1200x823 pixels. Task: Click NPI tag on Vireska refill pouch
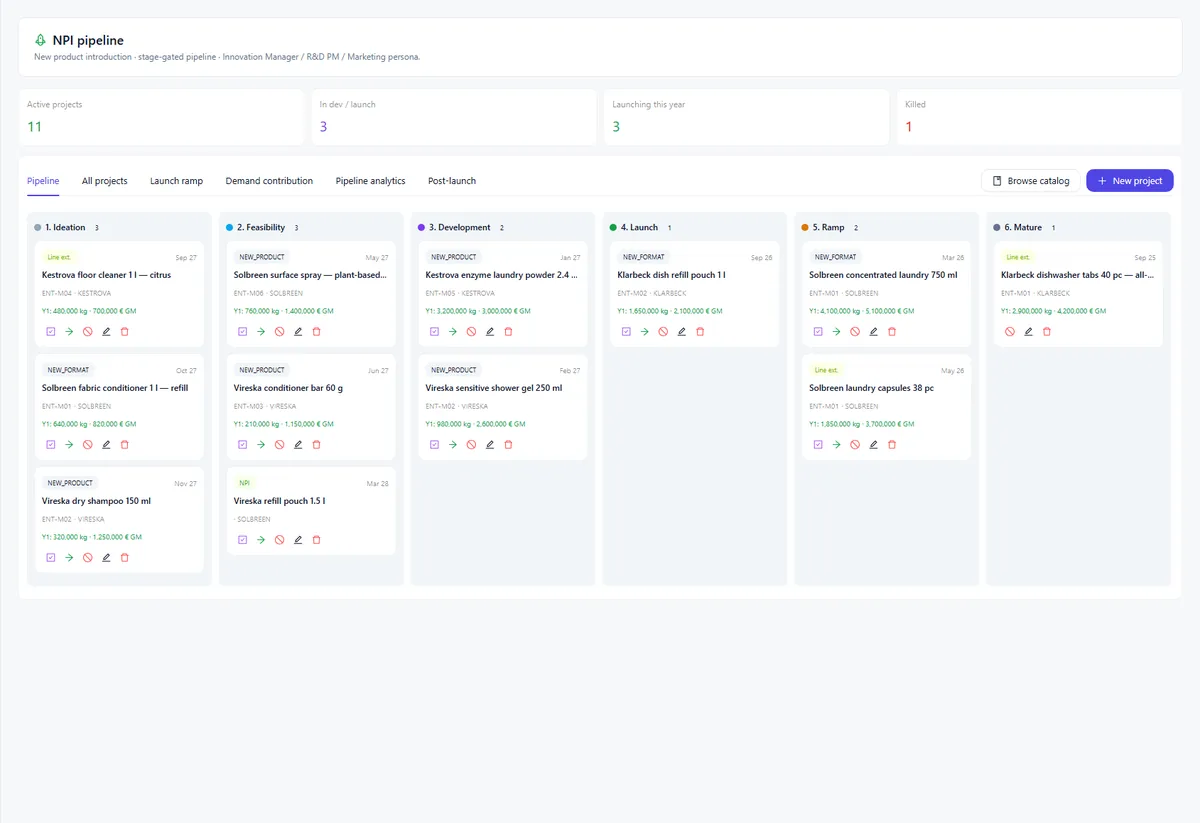pos(245,483)
